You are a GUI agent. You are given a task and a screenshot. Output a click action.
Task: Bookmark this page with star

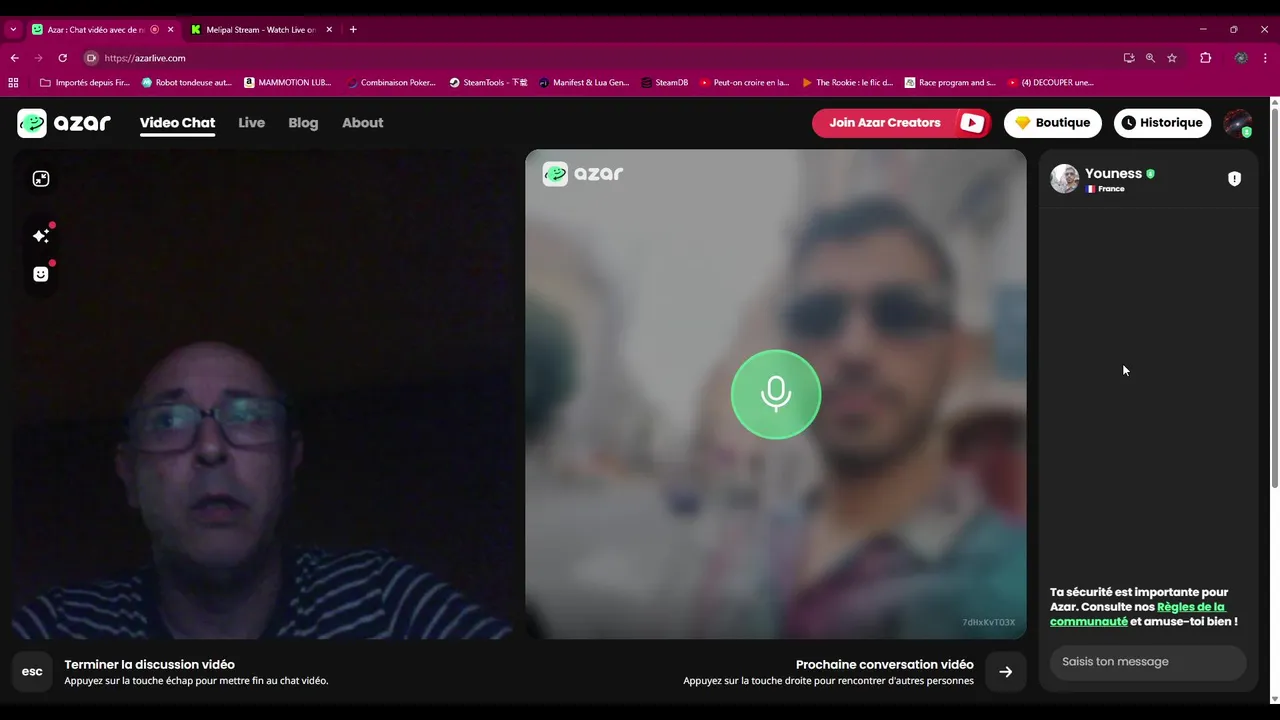pos(1172,58)
